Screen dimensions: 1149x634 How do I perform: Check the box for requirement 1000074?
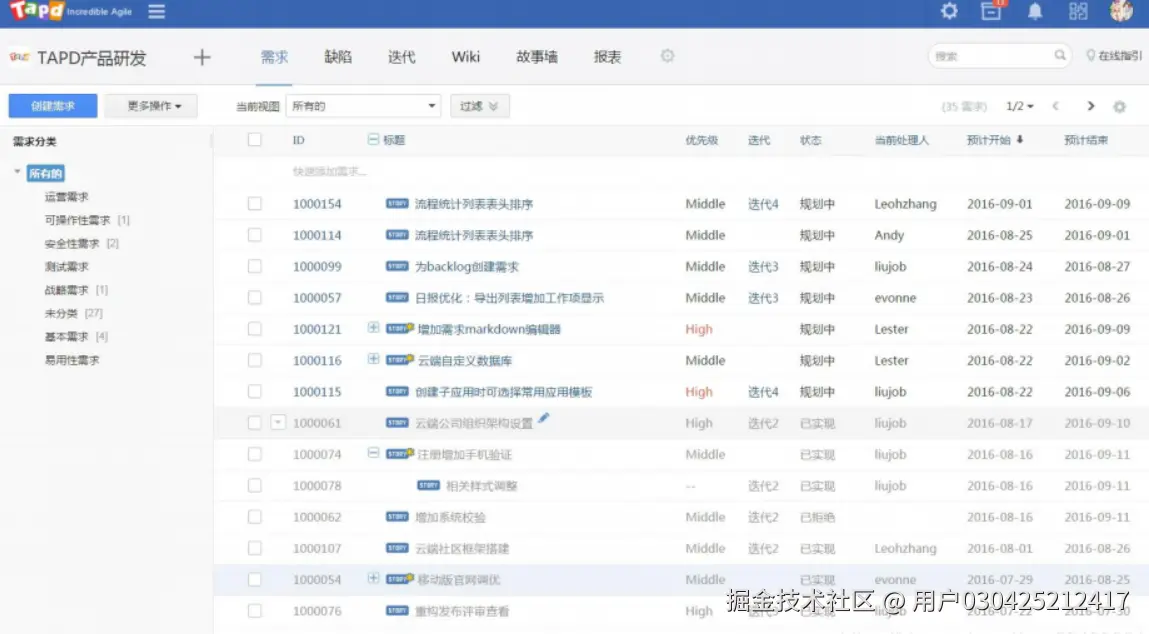(254, 454)
